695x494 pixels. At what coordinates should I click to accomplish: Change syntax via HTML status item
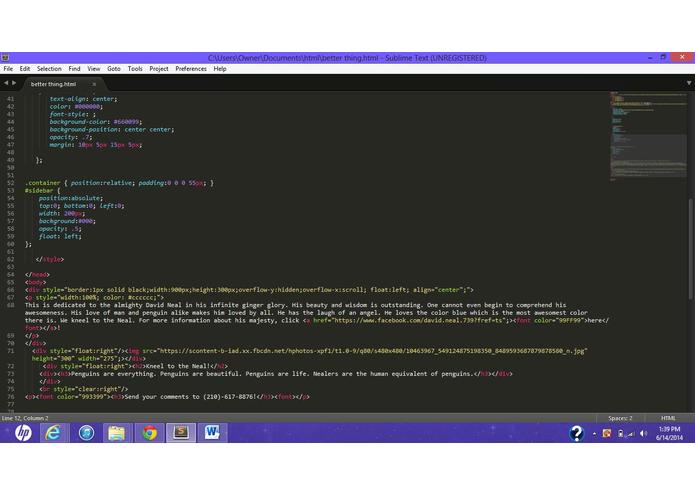668,418
